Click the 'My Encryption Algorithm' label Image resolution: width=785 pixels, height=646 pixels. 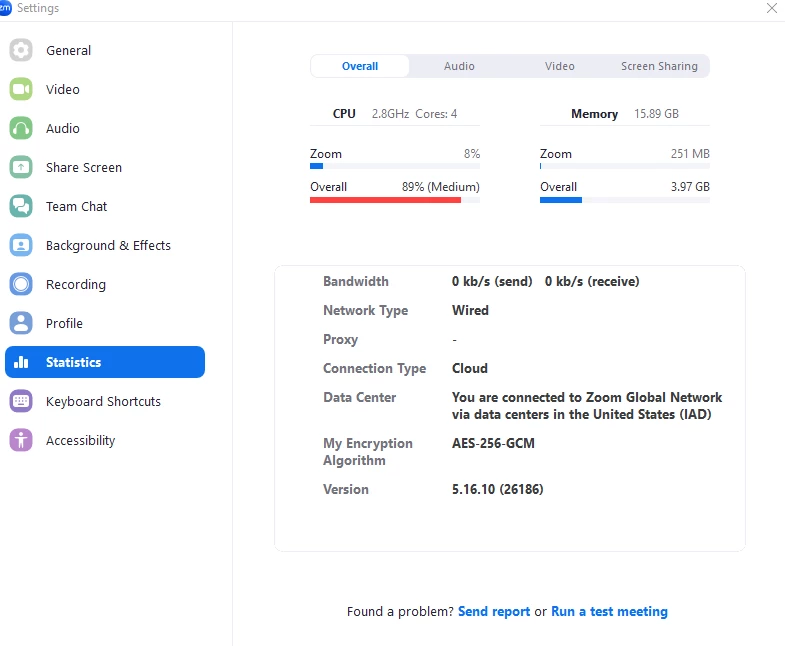tap(368, 452)
